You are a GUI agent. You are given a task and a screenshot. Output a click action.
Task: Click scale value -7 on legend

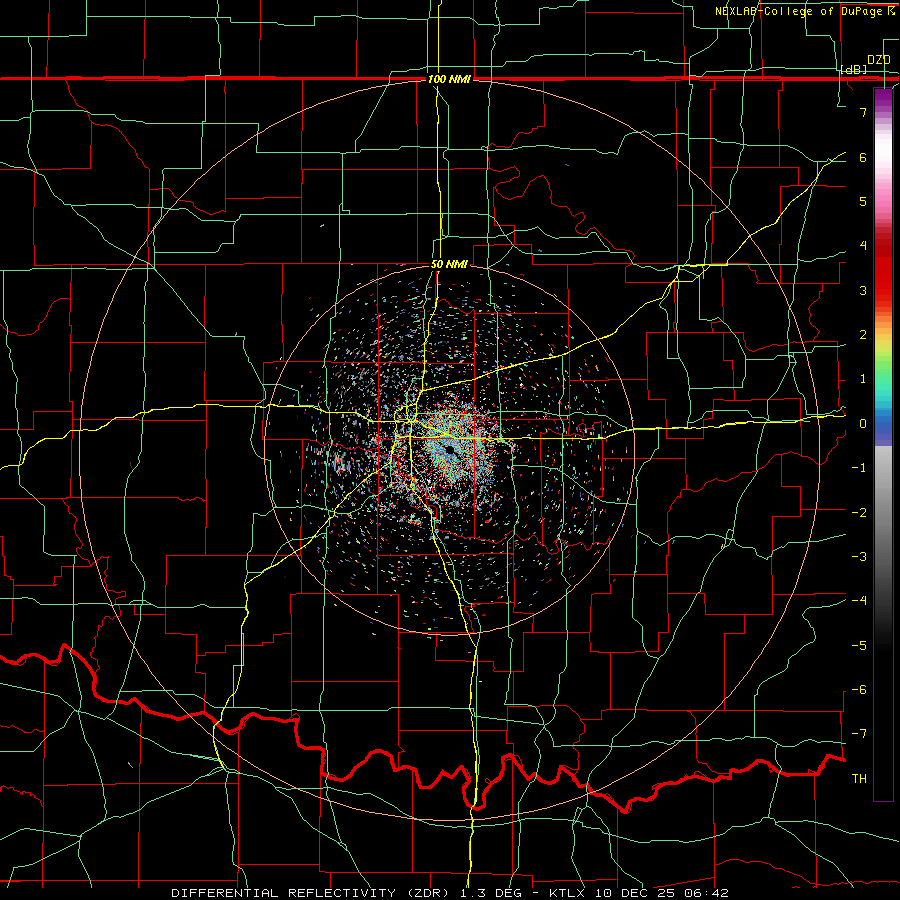pos(859,734)
